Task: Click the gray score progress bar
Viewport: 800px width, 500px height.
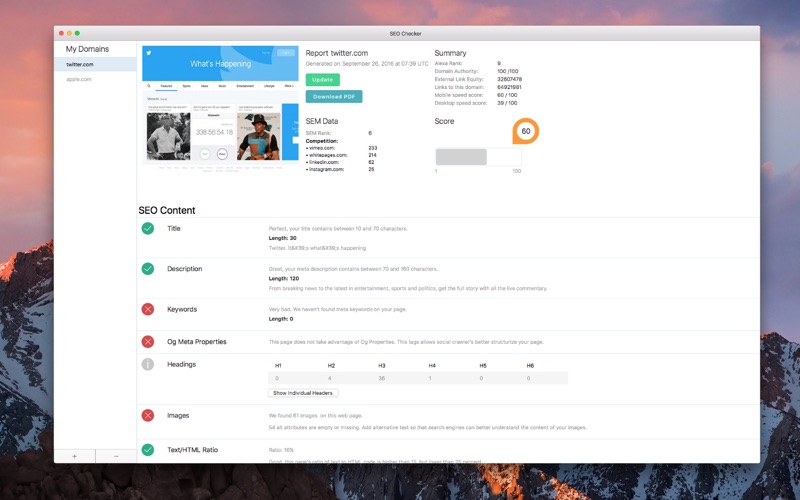Action: tap(478, 157)
